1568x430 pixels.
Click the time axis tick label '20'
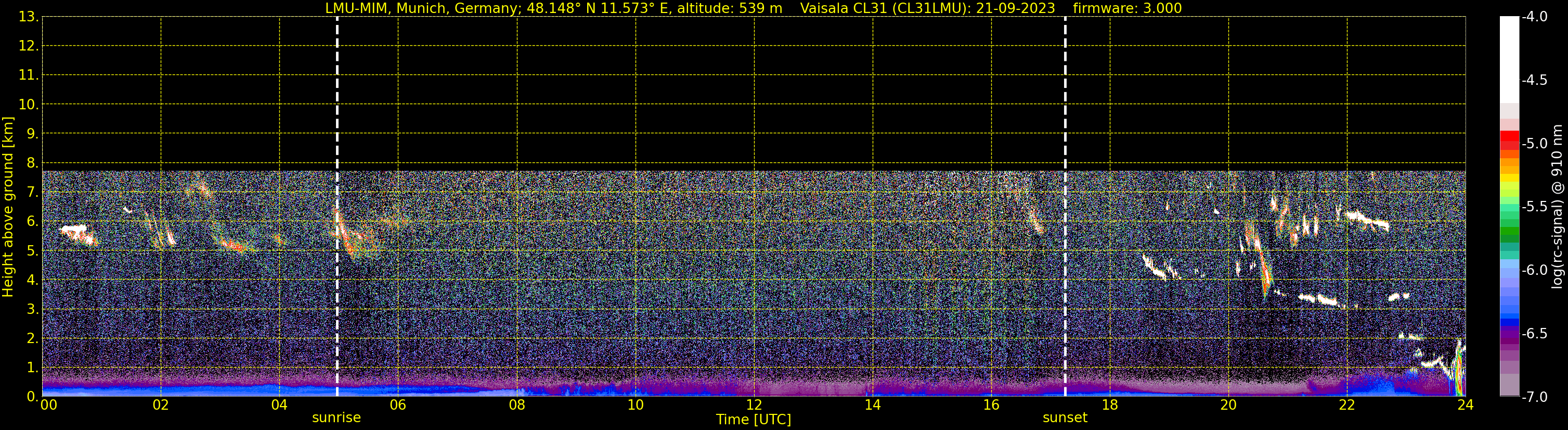coord(1228,405)
